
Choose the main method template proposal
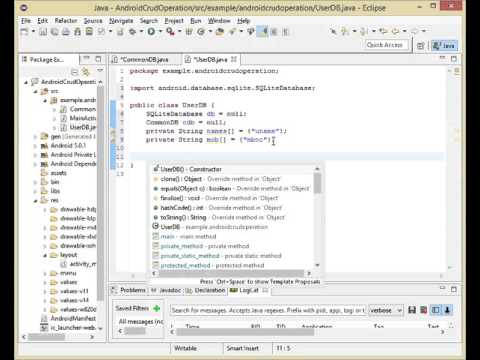point(233,236)
